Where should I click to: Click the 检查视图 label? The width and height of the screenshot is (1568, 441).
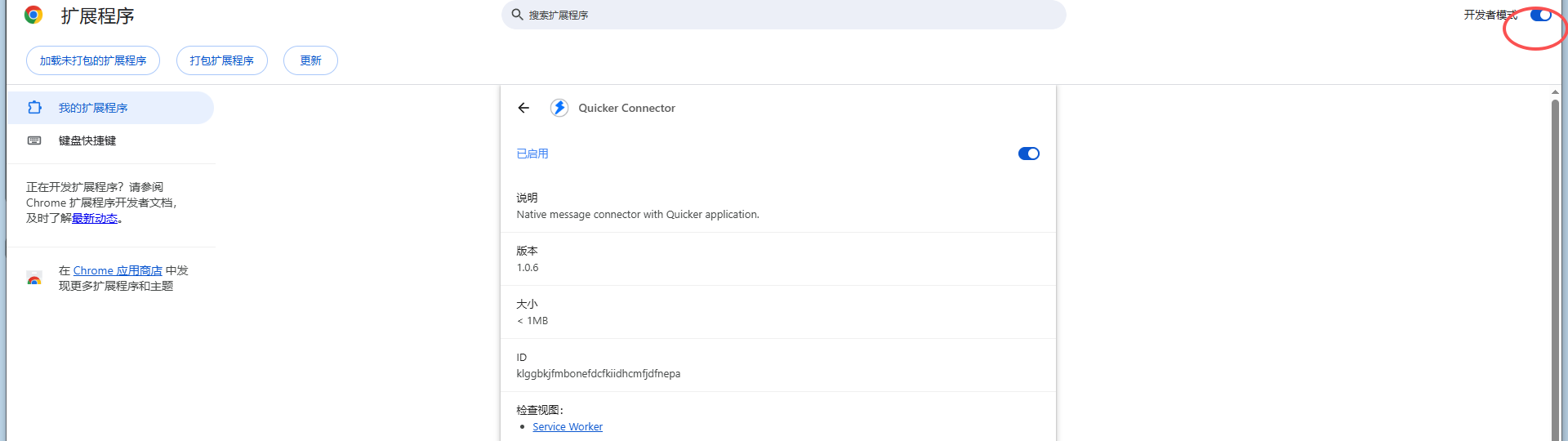point(540,410)
